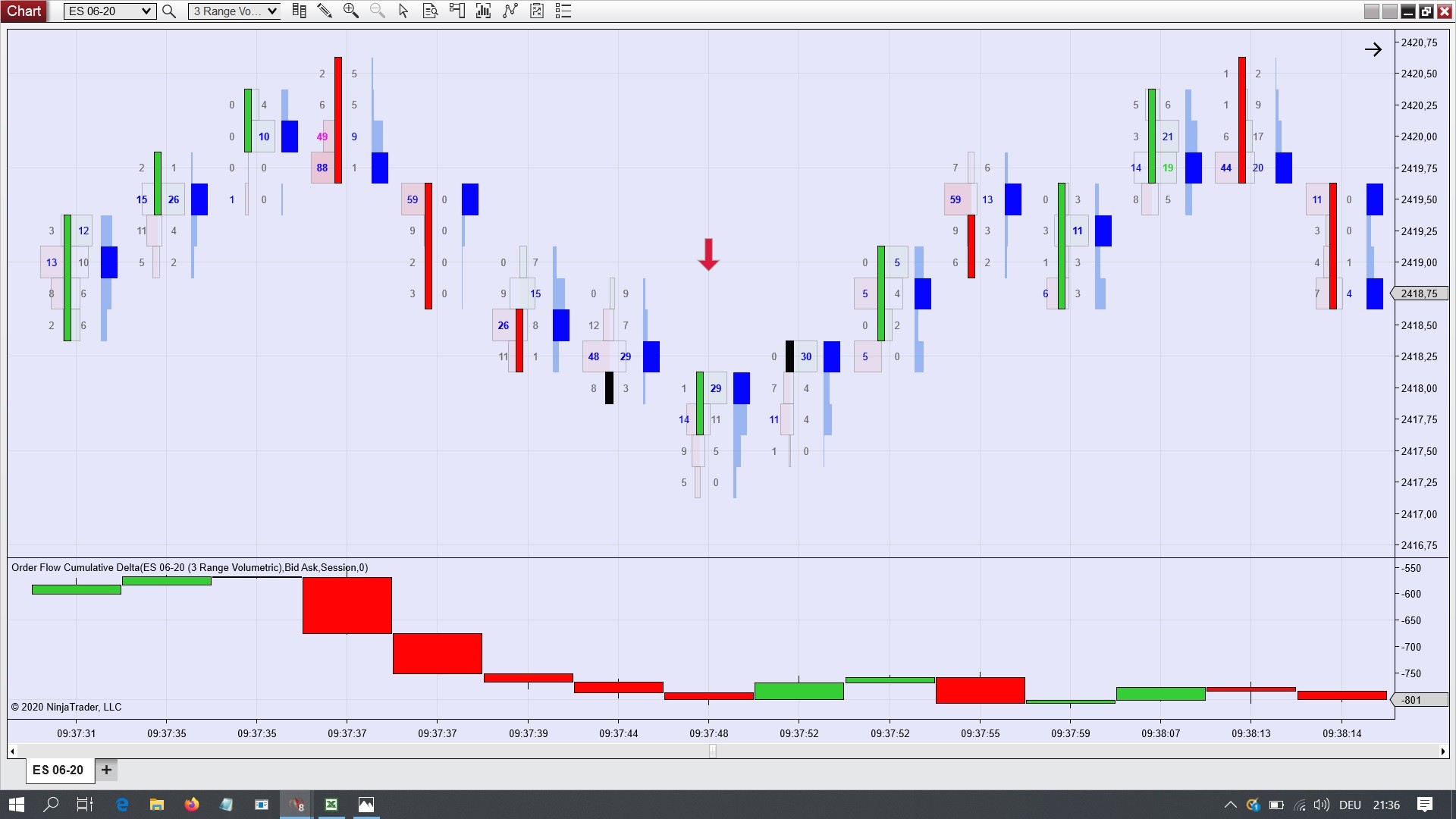Open the Strategies icon

537,11
